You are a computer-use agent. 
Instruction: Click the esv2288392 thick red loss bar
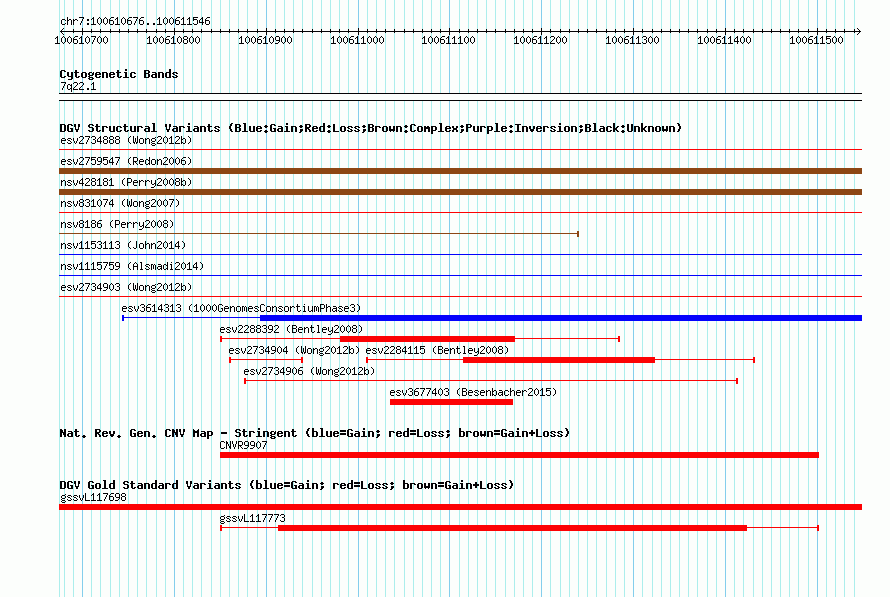click(427, 339)
